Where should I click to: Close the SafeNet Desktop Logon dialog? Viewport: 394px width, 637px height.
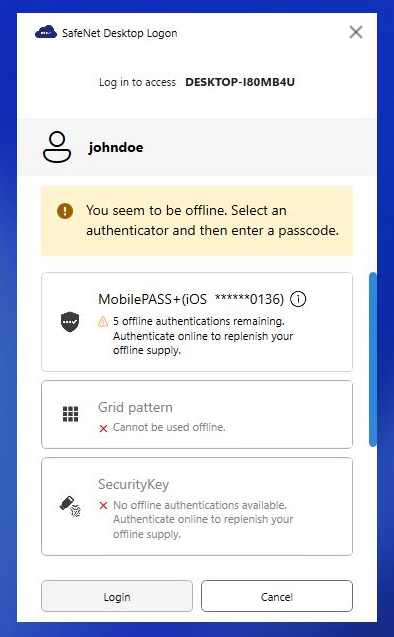[x=356, y=32]
